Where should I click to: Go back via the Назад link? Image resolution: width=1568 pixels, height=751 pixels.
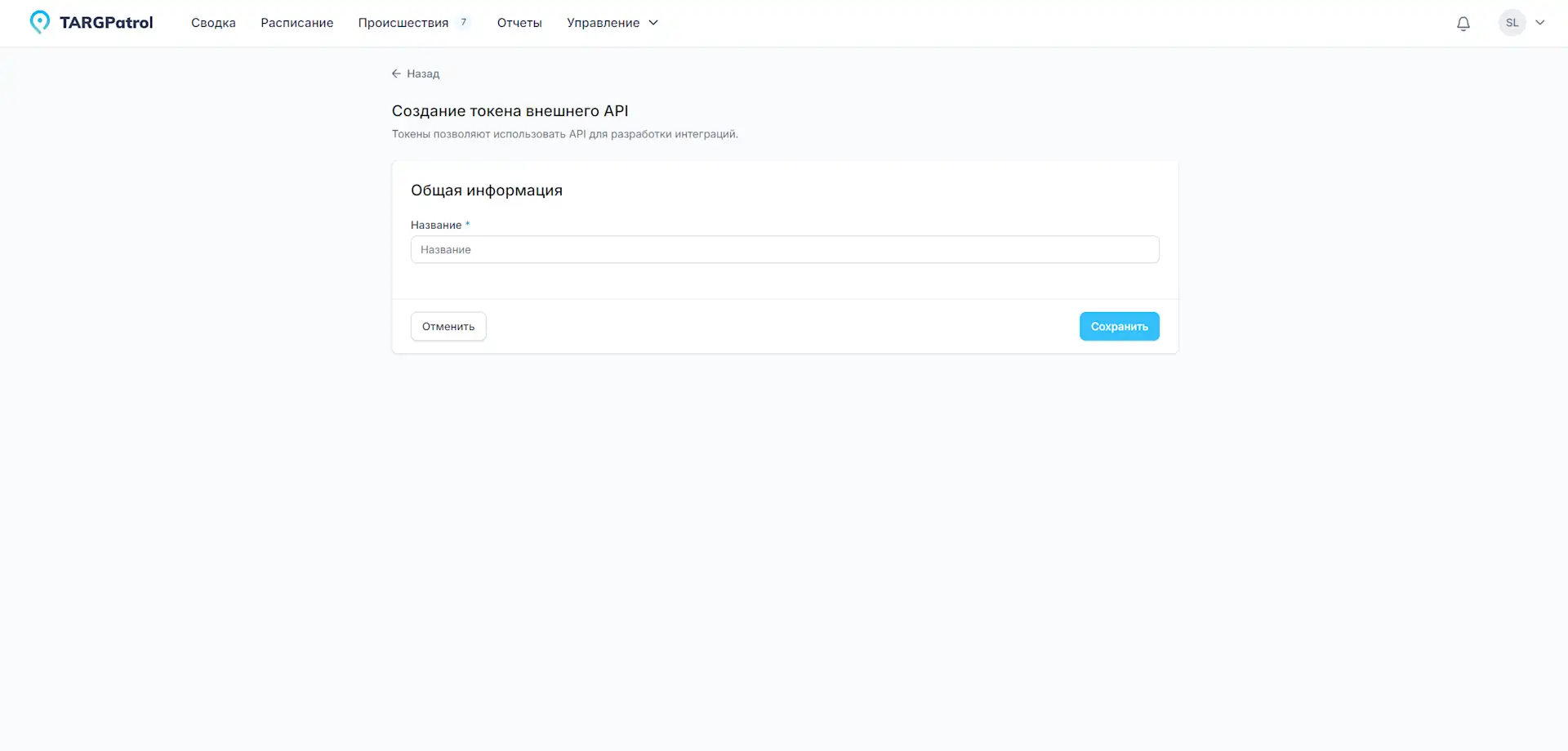click(x=416, y=74)
